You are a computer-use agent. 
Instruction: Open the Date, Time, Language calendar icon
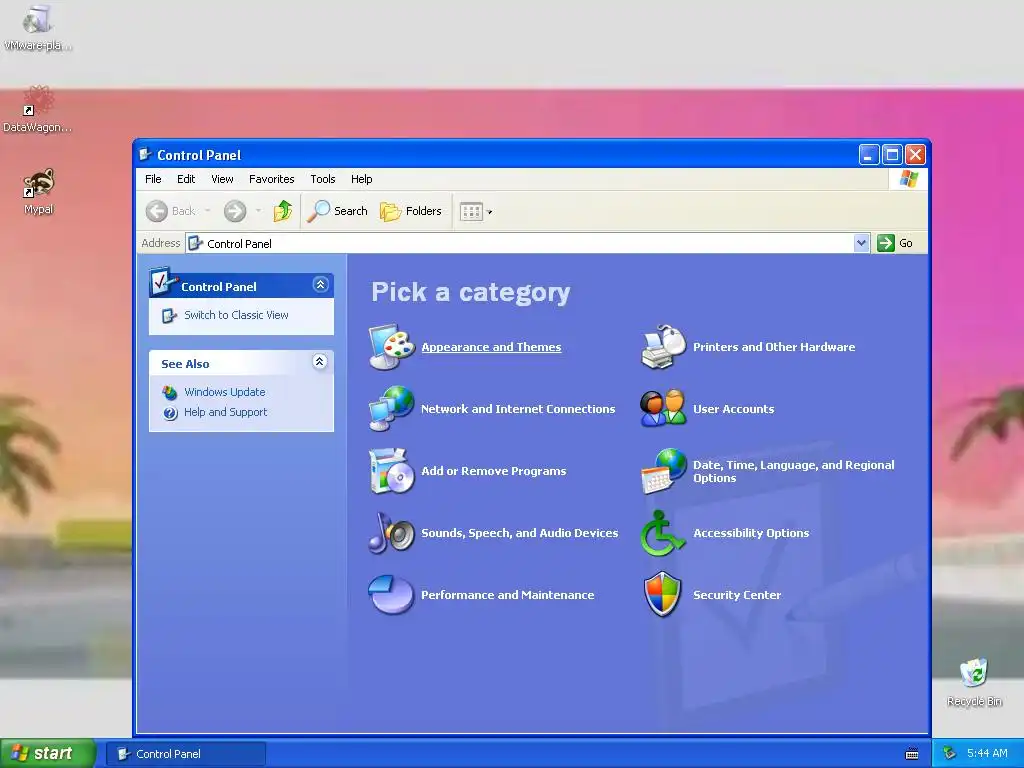click(x=663, y=471)
